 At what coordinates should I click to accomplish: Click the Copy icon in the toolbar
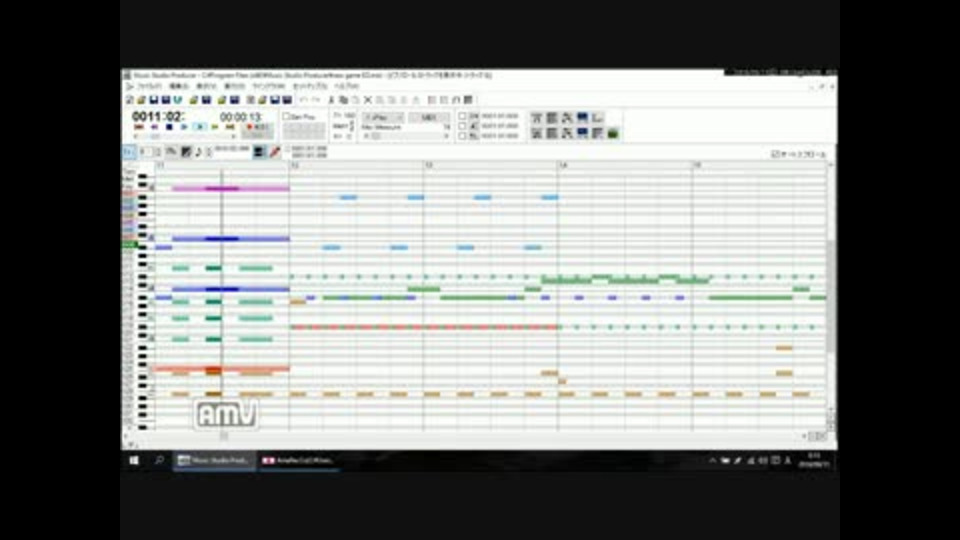click(343, 100)
